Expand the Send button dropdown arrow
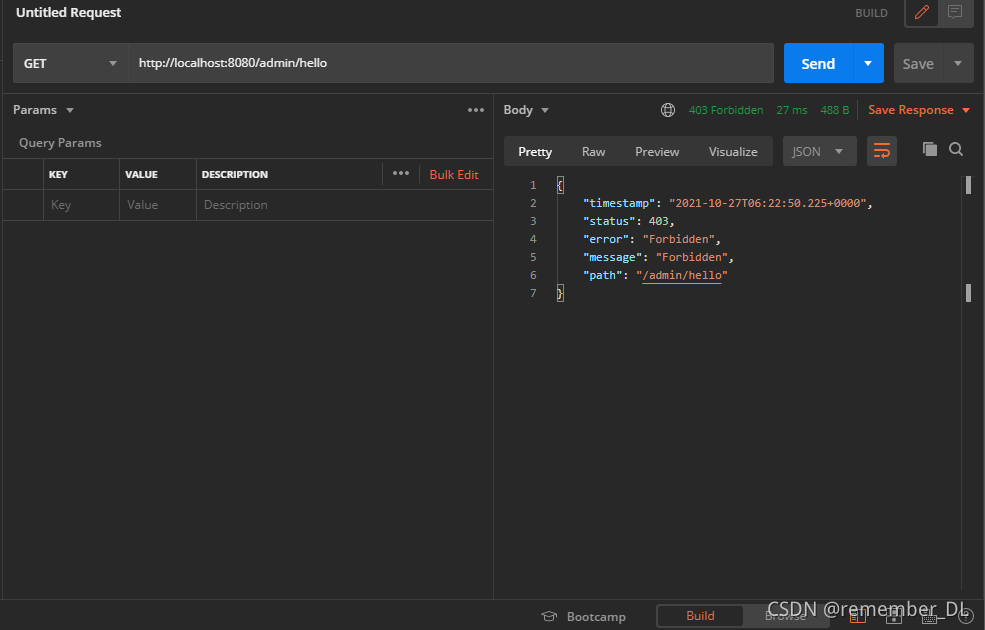This screenshot has width=985, height=630. point(868,63)
